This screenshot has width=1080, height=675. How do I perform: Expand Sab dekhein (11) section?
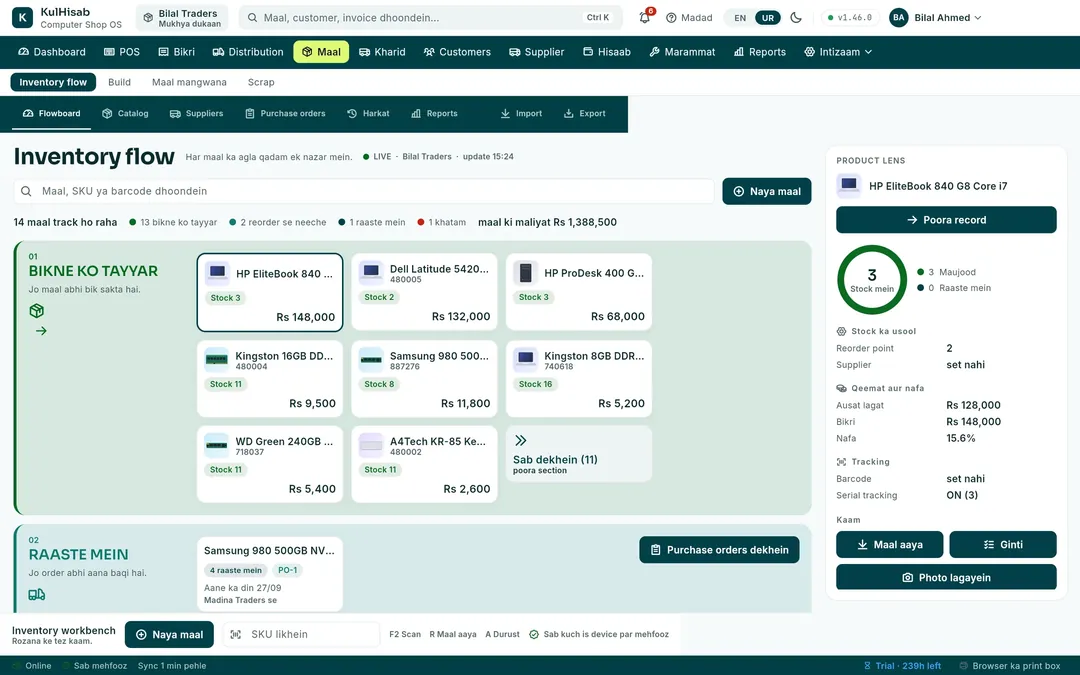tap(579, 454)
